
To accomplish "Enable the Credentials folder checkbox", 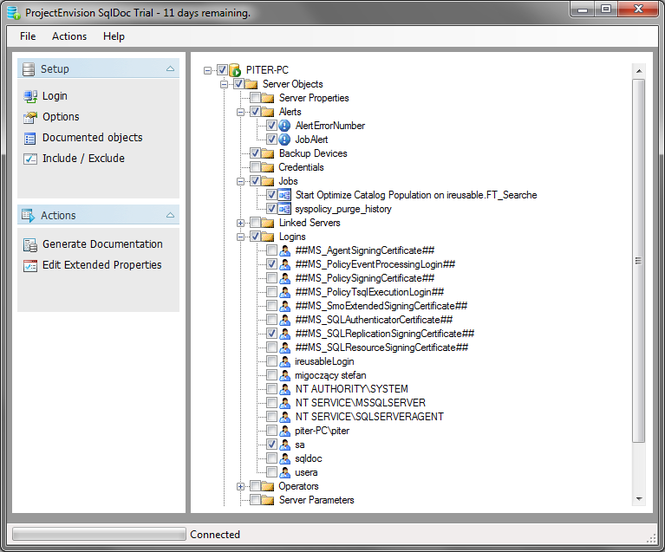I will click(255, 167).
